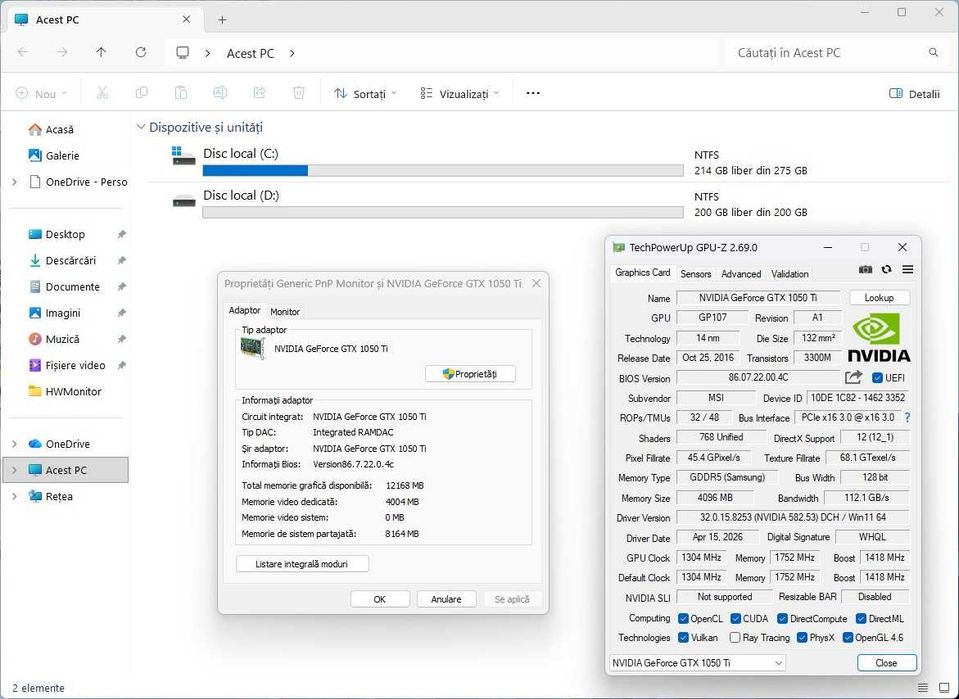The image size is (959, 699).
Task: Click the Proprietăți button
Action: pos(470,374)
